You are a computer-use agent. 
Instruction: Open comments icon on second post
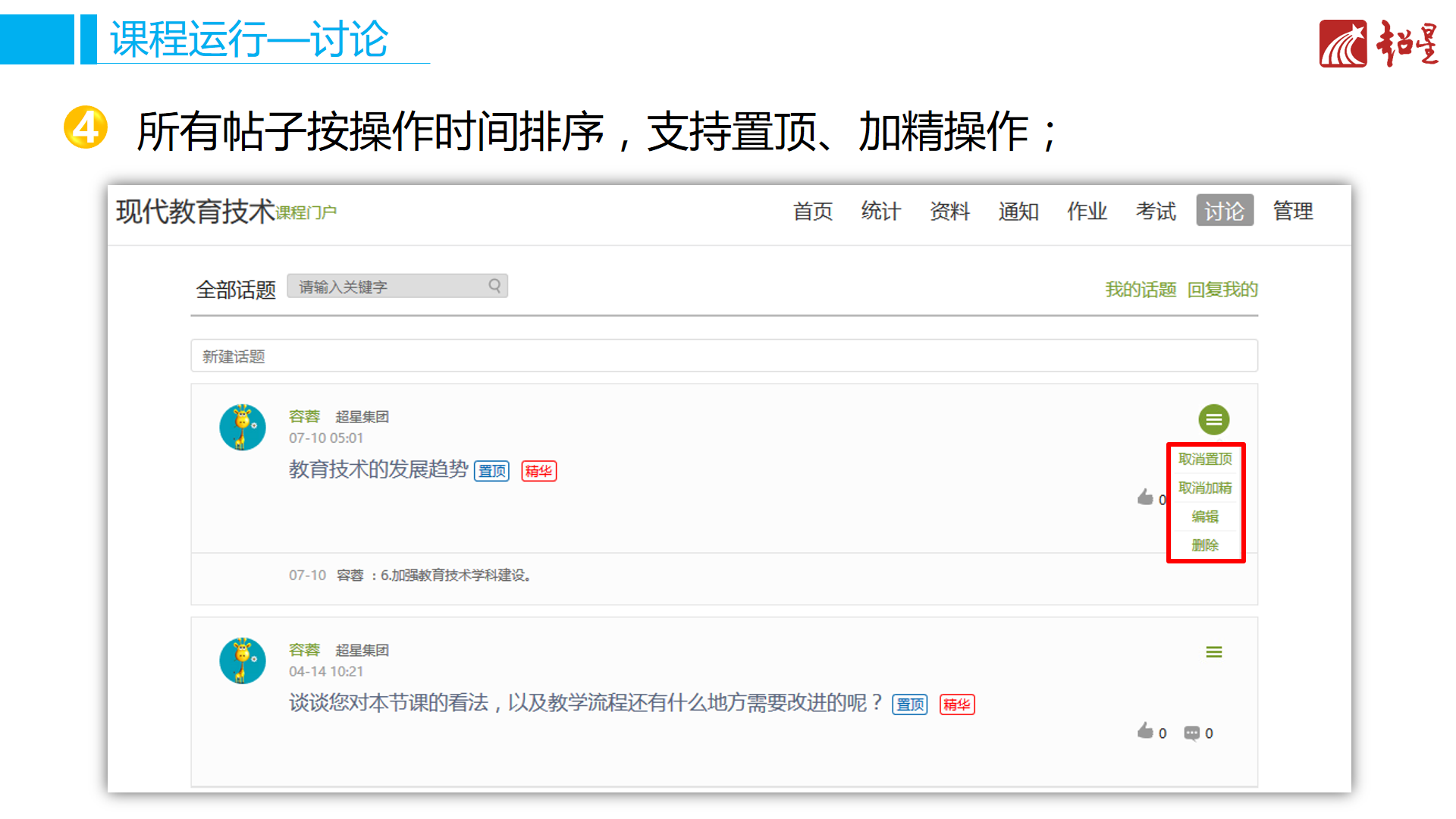[x=1191, y=733]
